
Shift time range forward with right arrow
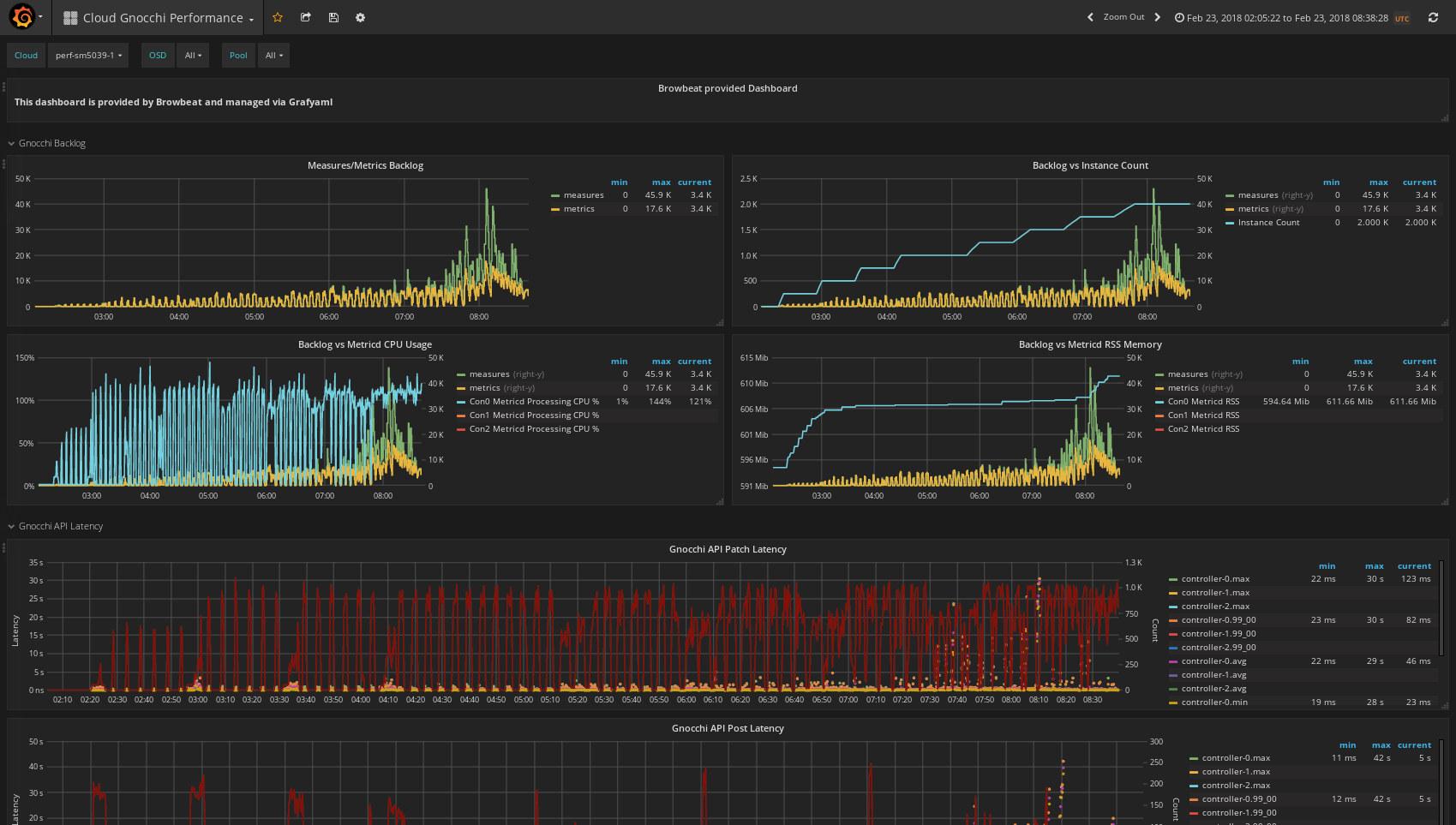coord(1158,17)
